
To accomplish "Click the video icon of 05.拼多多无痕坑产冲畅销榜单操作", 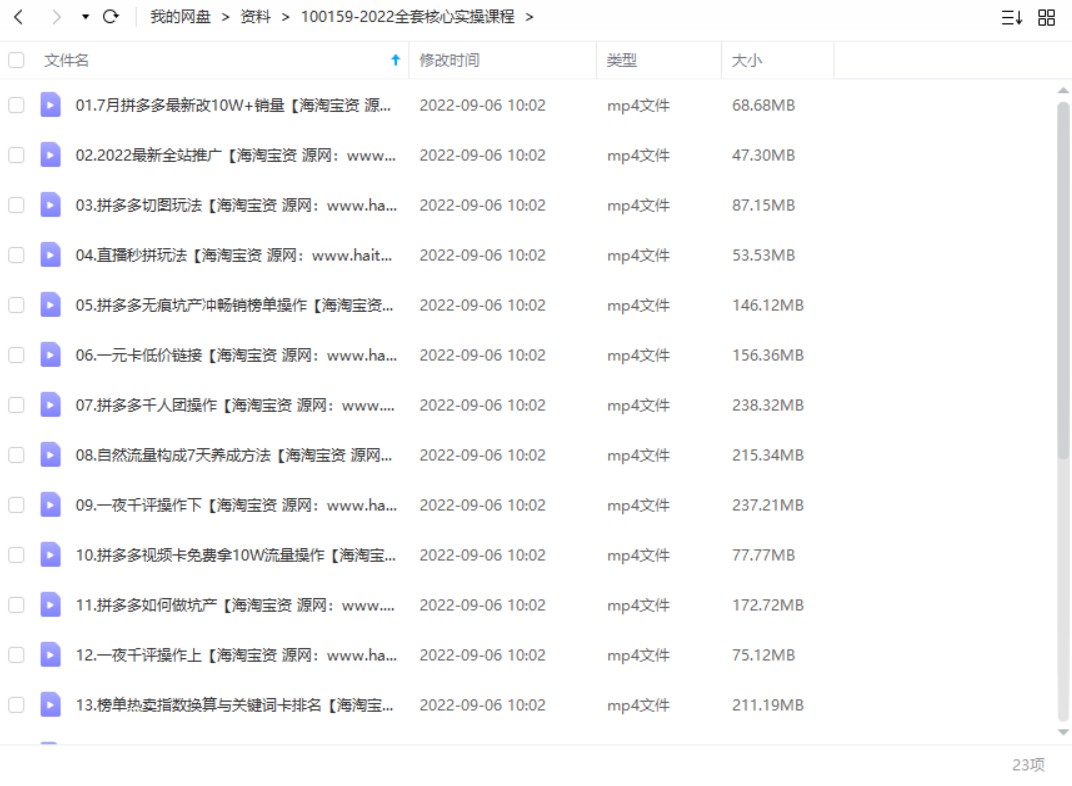I will point(51,305).
